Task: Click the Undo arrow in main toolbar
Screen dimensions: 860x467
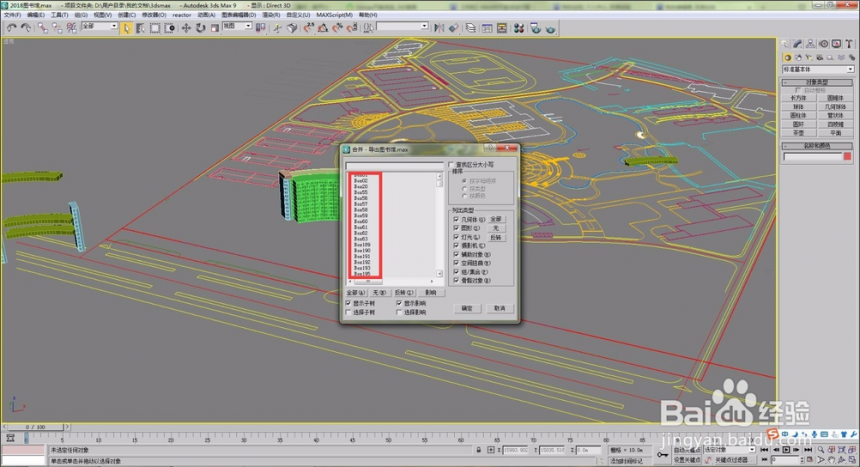Action: [x=12, y=27]
